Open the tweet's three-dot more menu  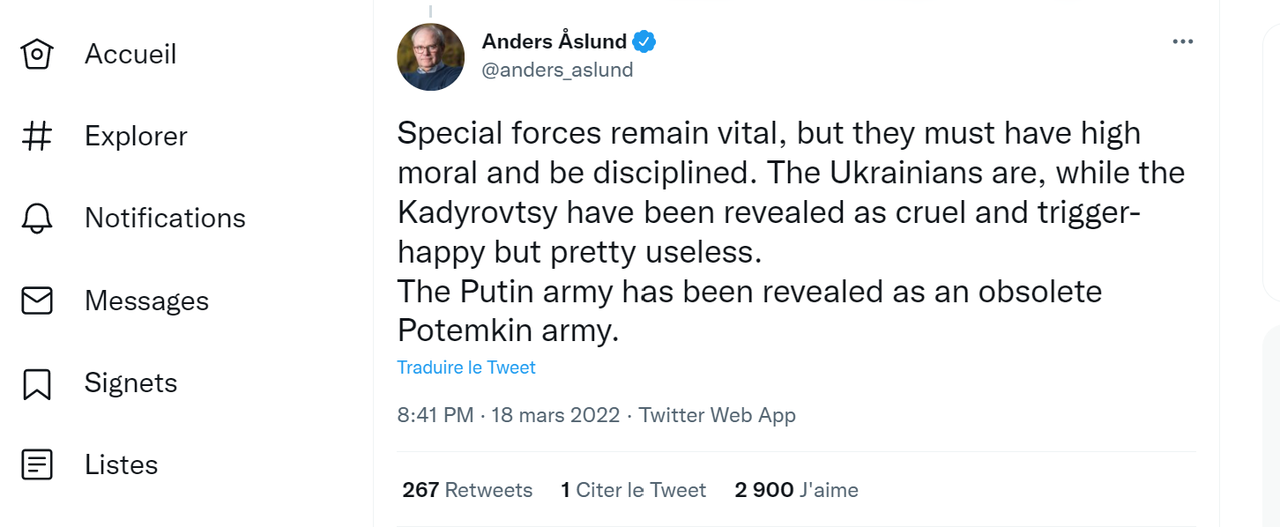[1183, 42]
